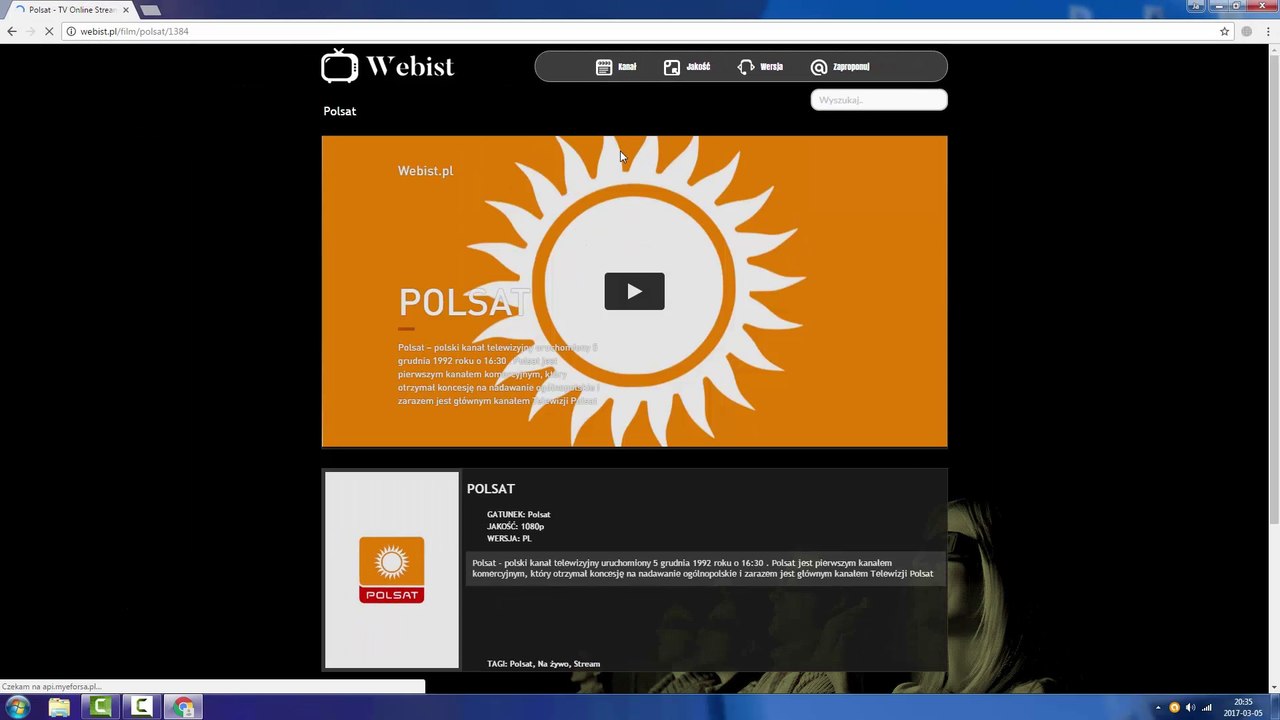Viewport: 1280px width, 720px height.
Task: View site info icon beside the URL
Action: point(71,31)
